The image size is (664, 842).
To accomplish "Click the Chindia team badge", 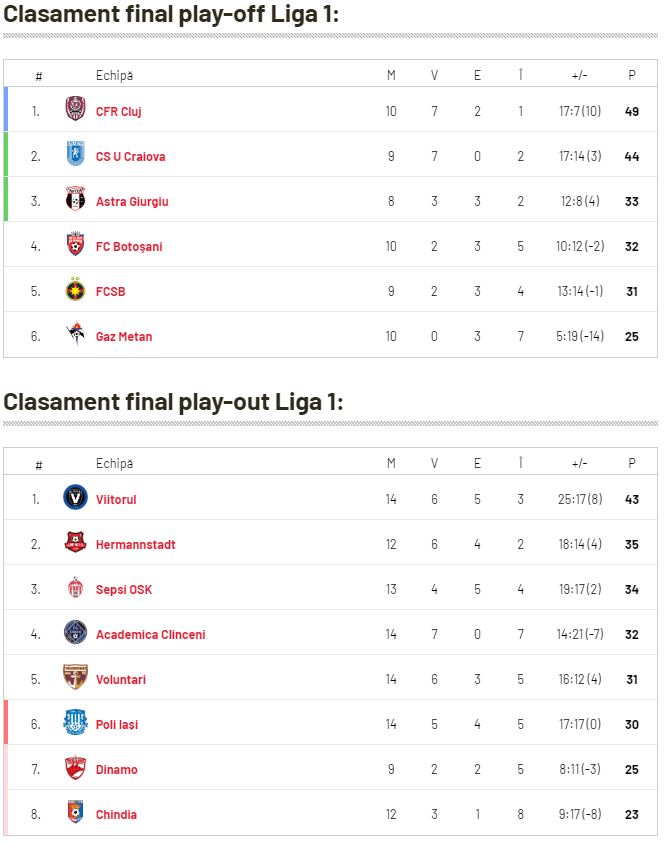I will click(x=75, y=811).
